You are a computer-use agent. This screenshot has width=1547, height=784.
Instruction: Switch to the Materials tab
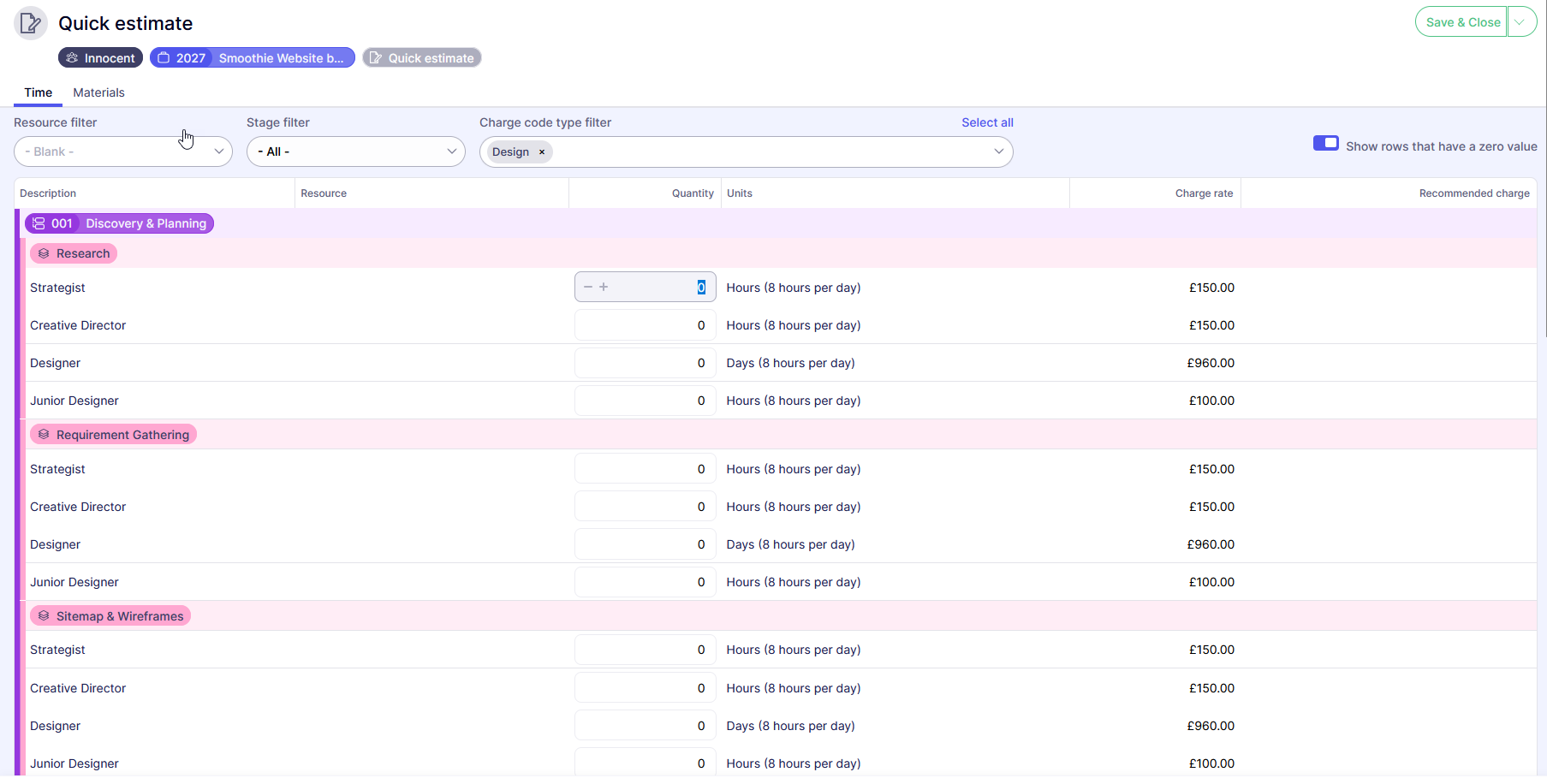coord(98,92)
